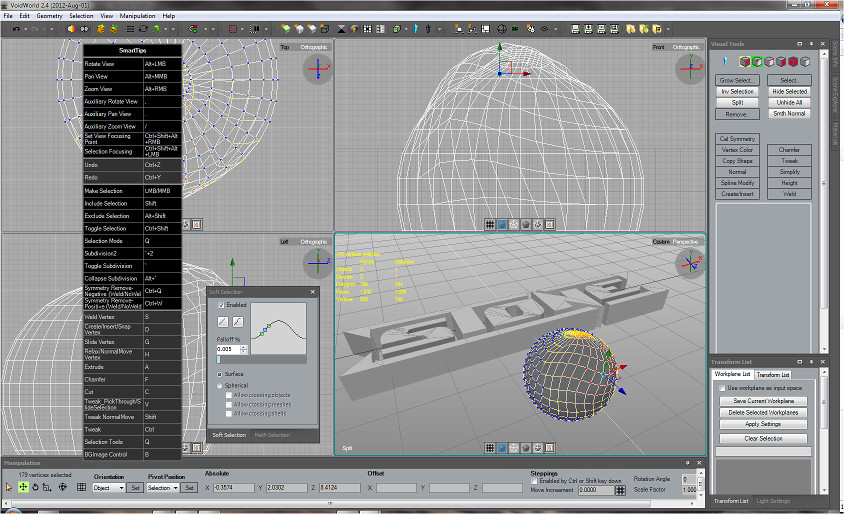Click the Falloff % input field

pyautogui.click(x=227, y=349)
